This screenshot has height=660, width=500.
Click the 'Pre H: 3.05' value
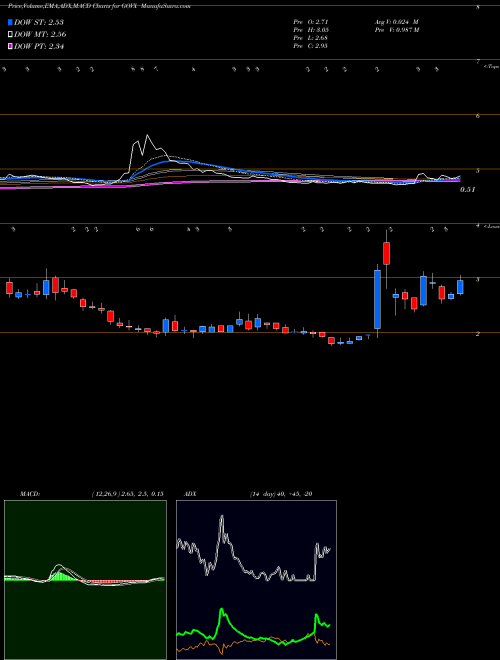click(311, 30)
